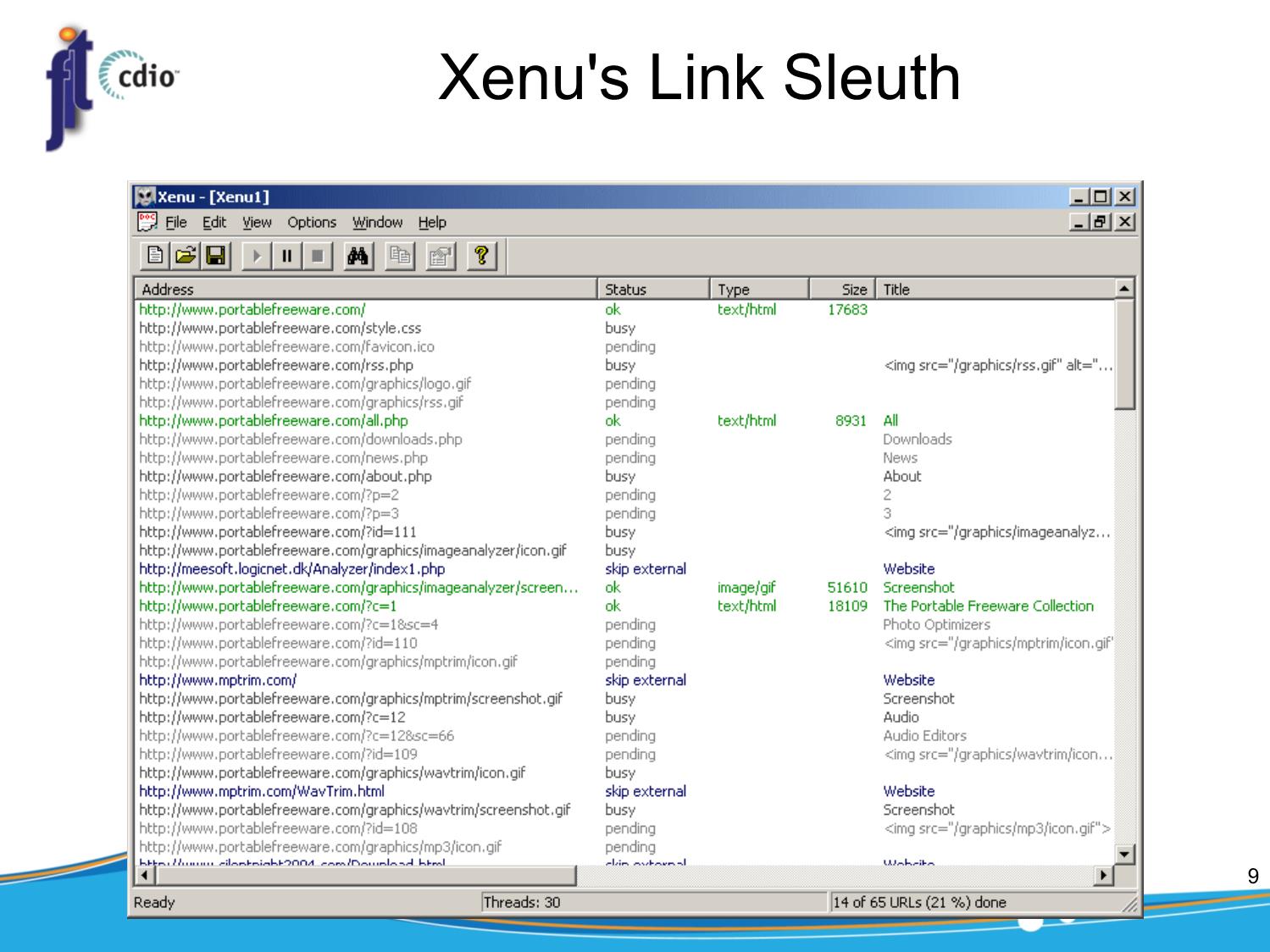The image size is (1270, 952).
Task: Click the horizontal scrollbar thumb
Action: (x=365, y=875)
